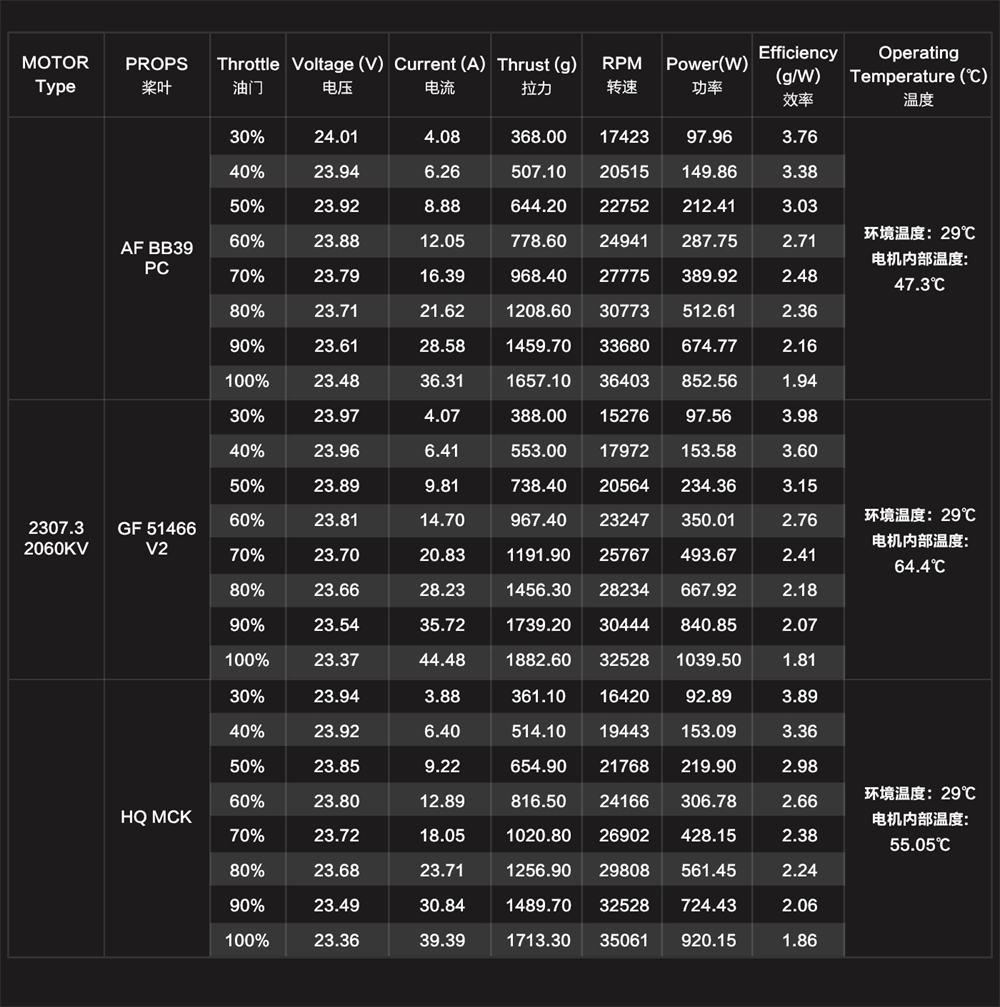Click the 1657.10 thrust value
The image size is (1000, 1007).
pyautogui.click(x=538, y=381)
